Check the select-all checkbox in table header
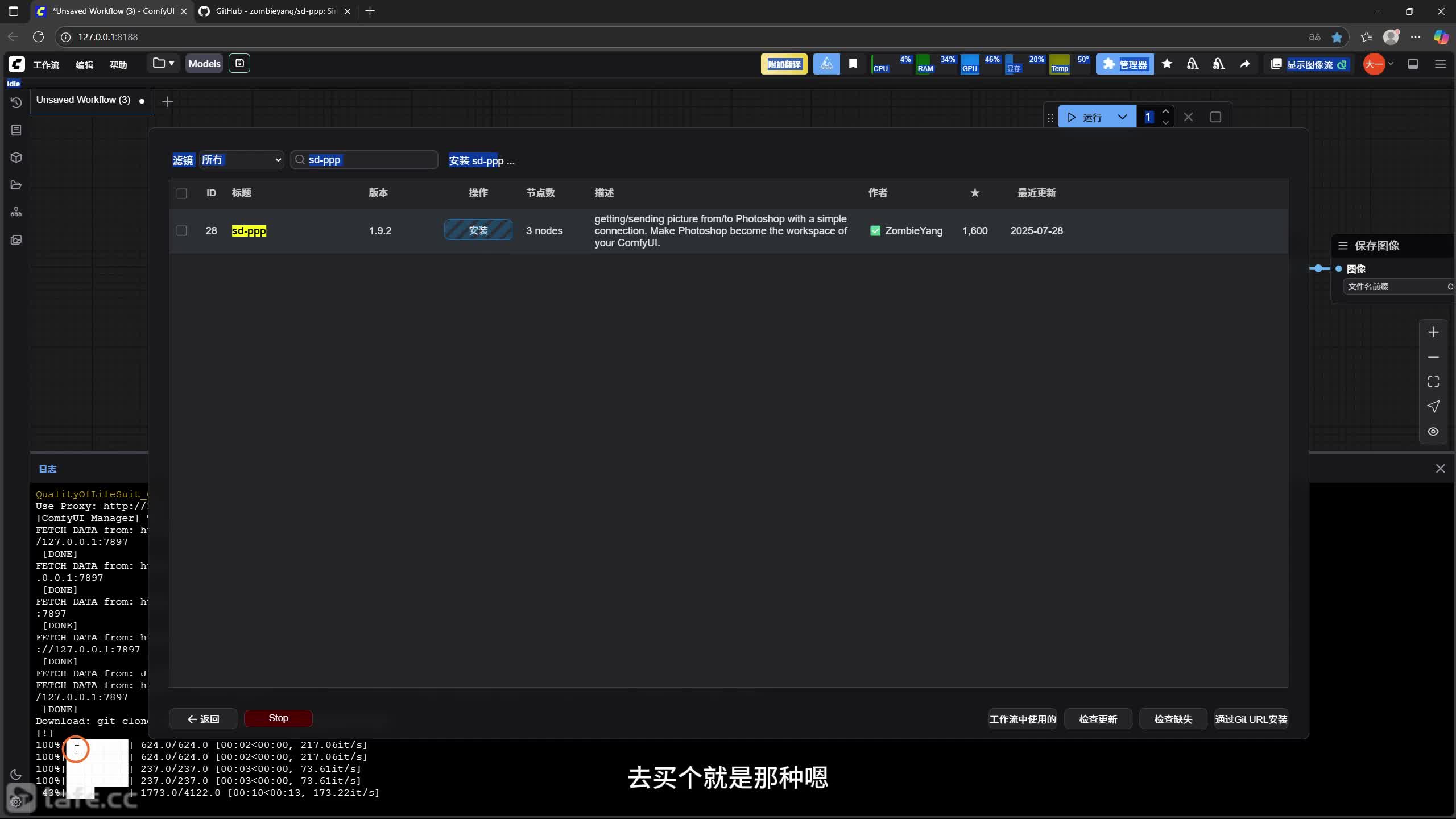The height and width of the screenshot is (819, 1456). tap(182, 193)
